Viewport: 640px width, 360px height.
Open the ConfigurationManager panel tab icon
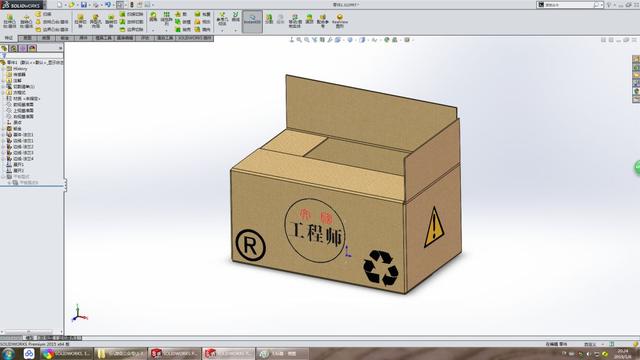point(23,48)
